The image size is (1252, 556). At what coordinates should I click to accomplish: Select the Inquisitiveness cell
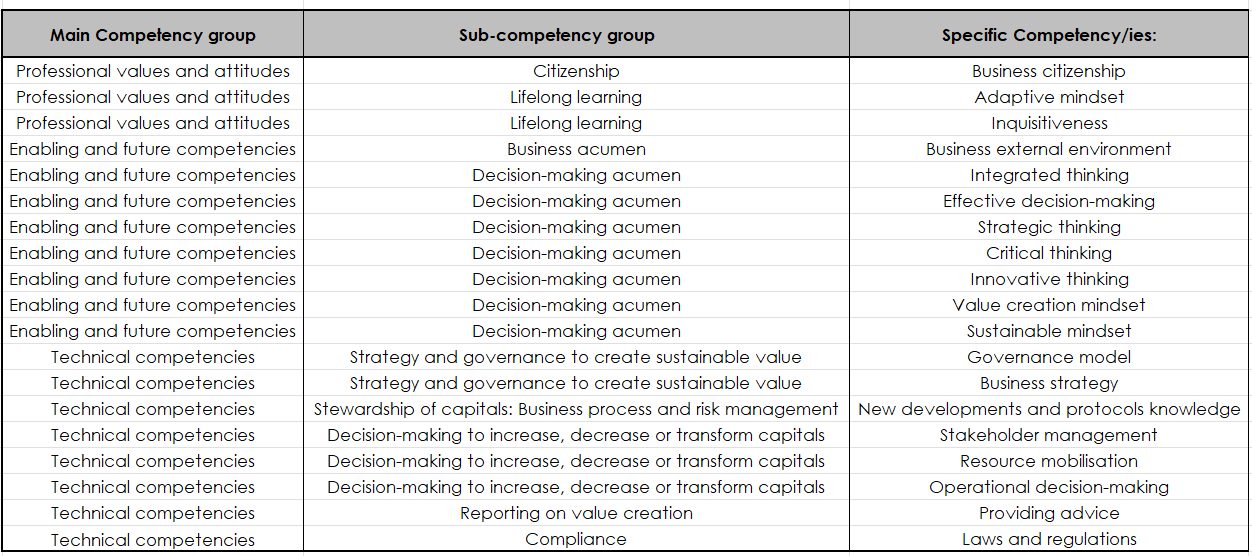coord(1048,123)
